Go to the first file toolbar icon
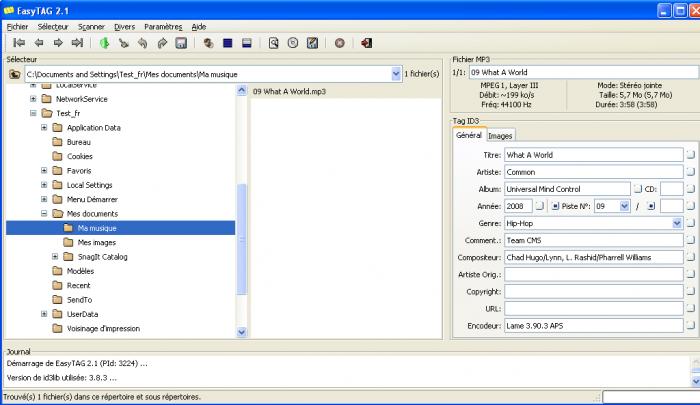This screenshot has height=405, width=700. tap(19, 43)
